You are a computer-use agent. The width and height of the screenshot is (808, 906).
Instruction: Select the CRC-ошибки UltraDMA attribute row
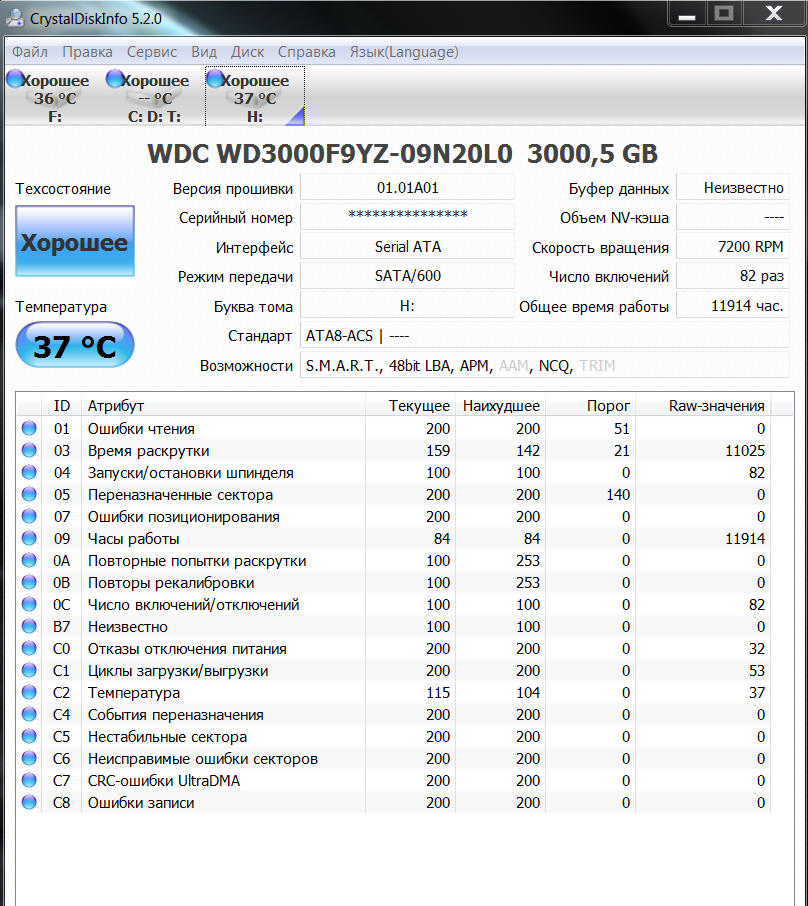tap(394, 780)
